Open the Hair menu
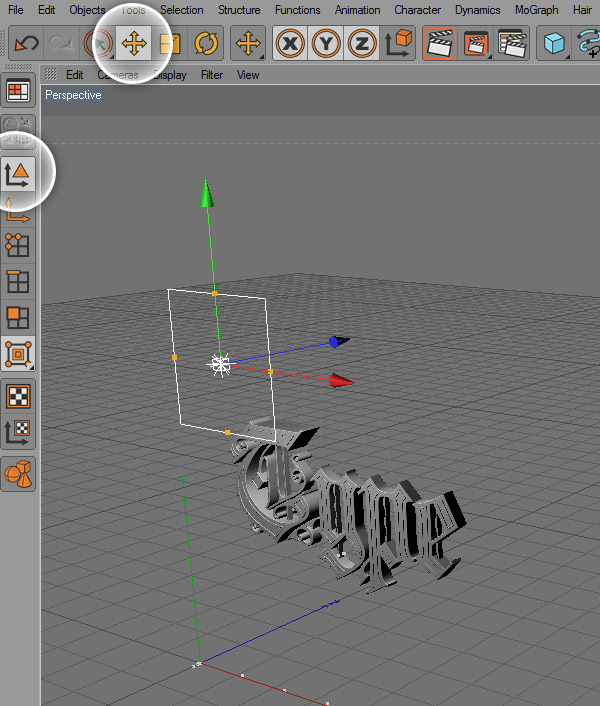600x706 pixels. 582,10
